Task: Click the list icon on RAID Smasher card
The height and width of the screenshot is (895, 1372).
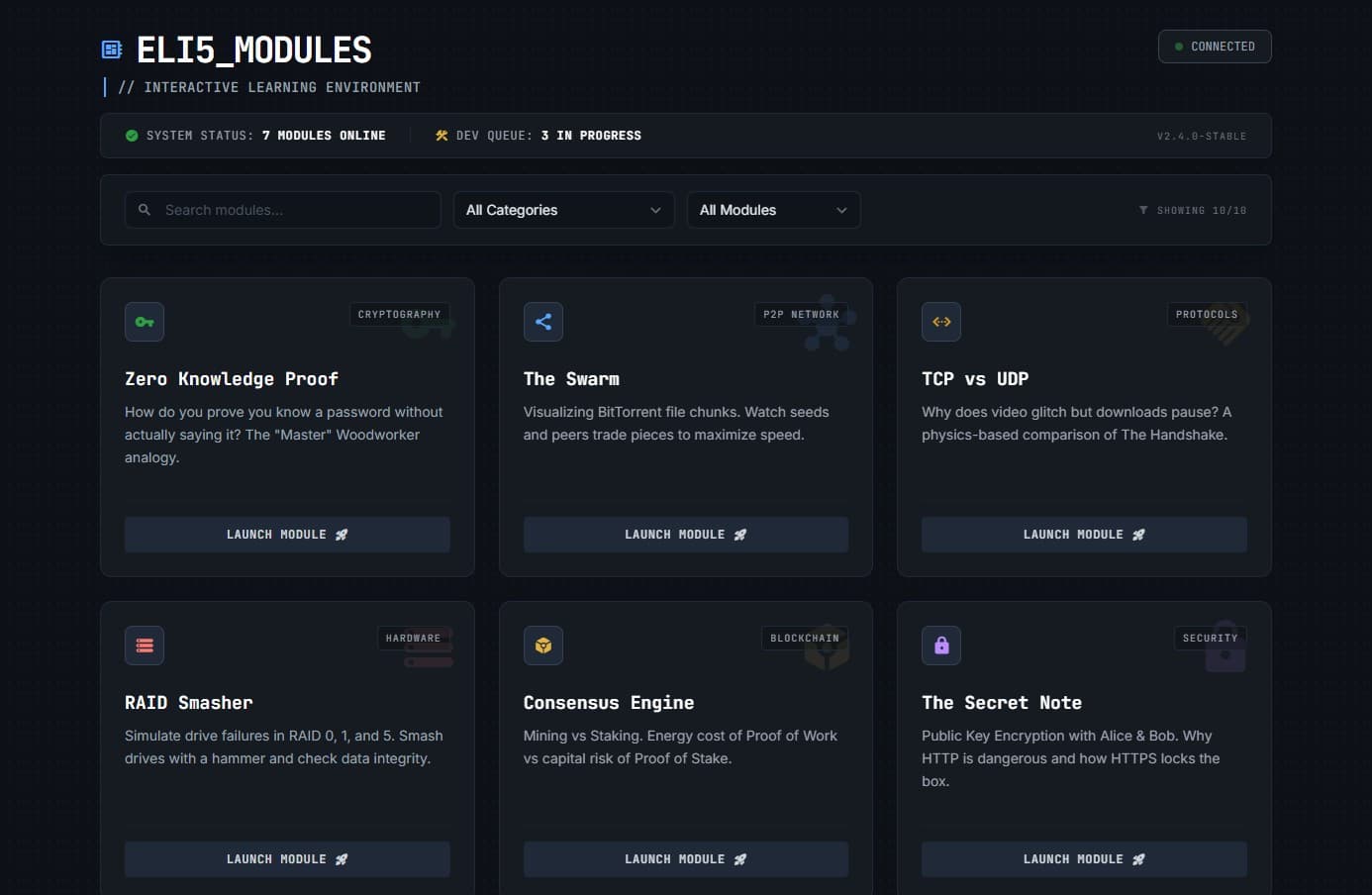Action: (144, 645)
